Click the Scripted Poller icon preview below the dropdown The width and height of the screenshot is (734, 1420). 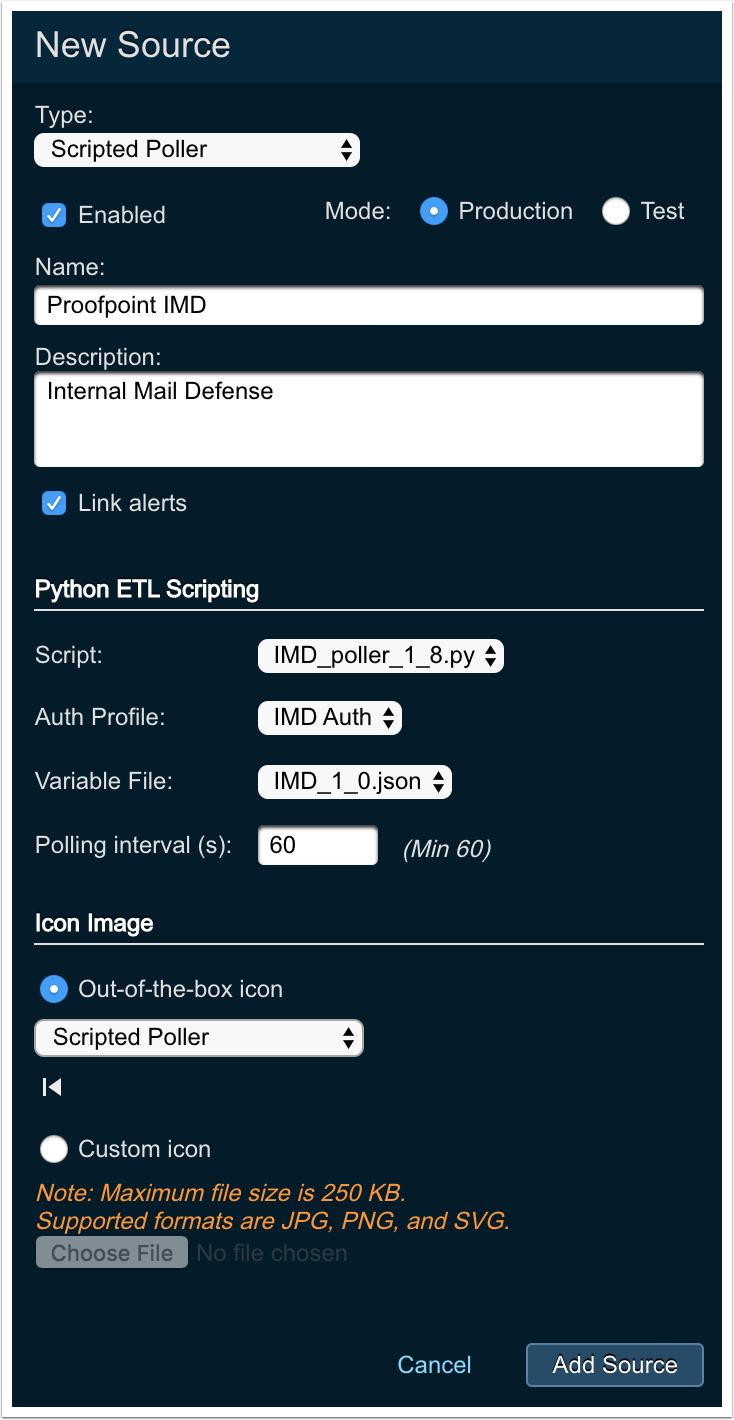(52, 1087)
